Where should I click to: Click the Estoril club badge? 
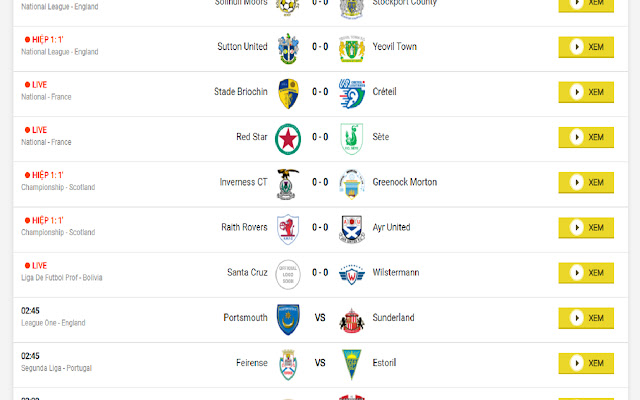coord(351,364)
